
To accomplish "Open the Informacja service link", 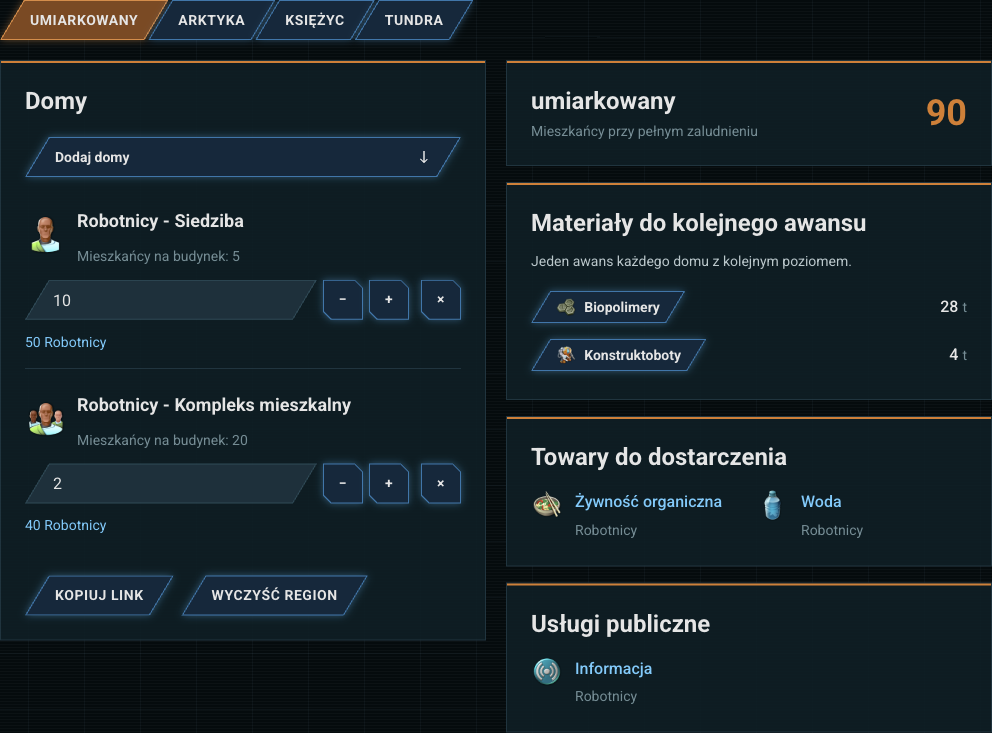I will [613, 669].
